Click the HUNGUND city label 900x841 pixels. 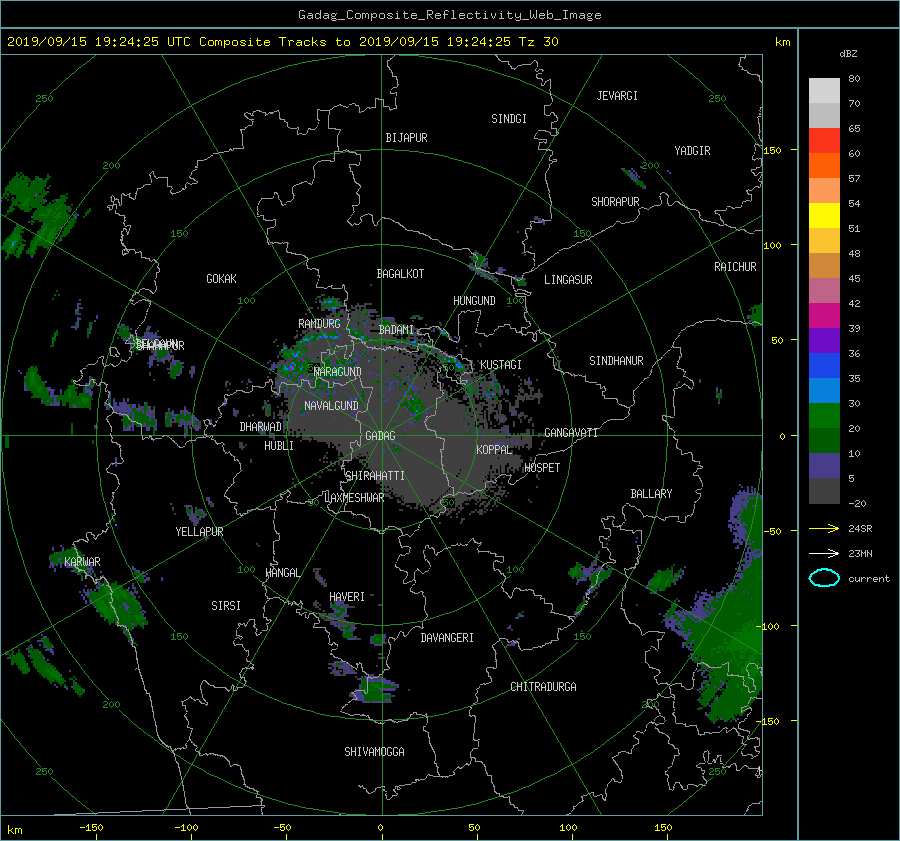tap(474, 301)
